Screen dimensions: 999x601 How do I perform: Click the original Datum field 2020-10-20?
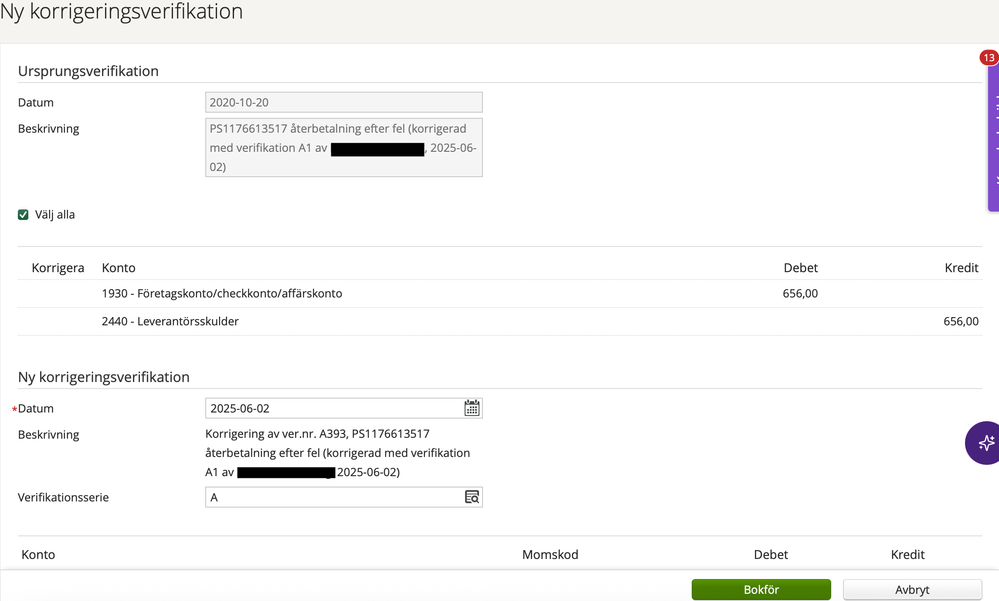[x=344, y=103]
